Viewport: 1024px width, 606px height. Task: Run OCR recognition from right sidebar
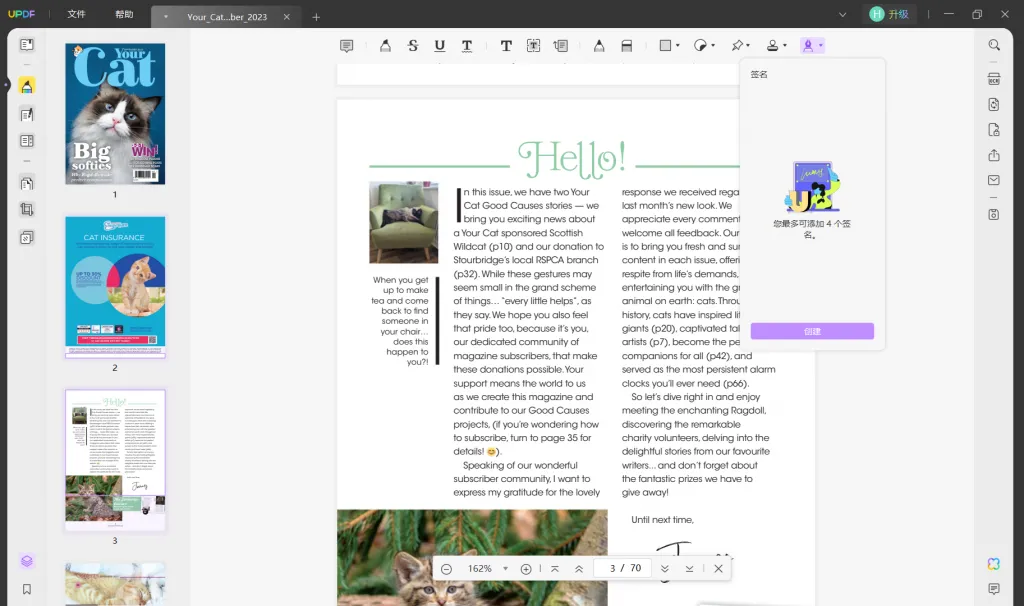(994, 79)
